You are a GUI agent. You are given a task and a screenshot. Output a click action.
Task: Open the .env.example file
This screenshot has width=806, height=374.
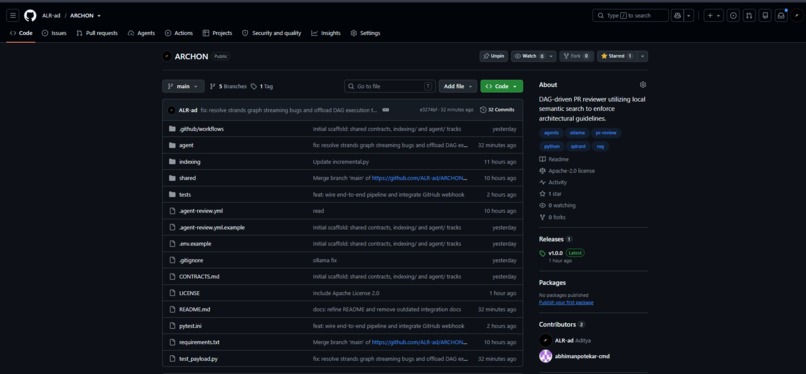pyautogui.click(x=195, y=244)
